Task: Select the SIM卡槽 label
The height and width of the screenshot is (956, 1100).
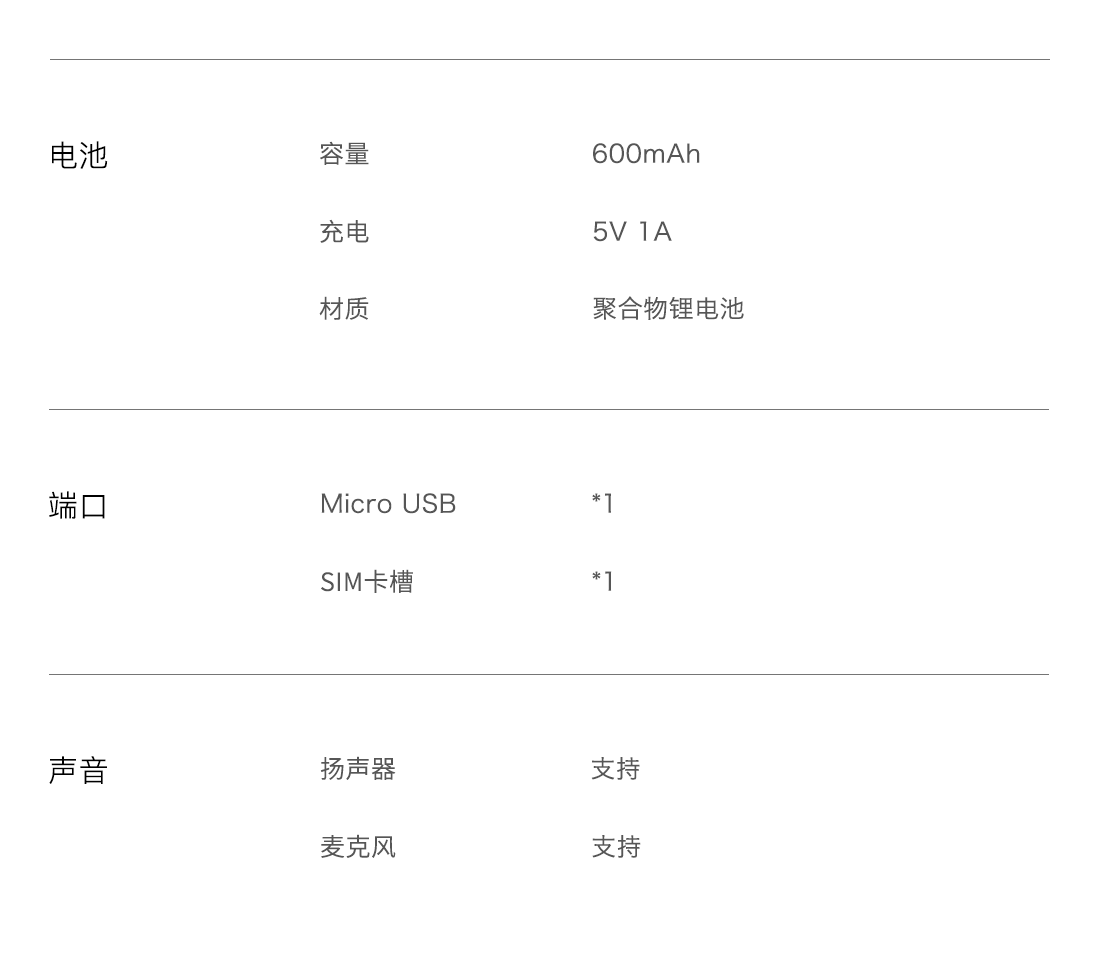Action: pos(367,581)
